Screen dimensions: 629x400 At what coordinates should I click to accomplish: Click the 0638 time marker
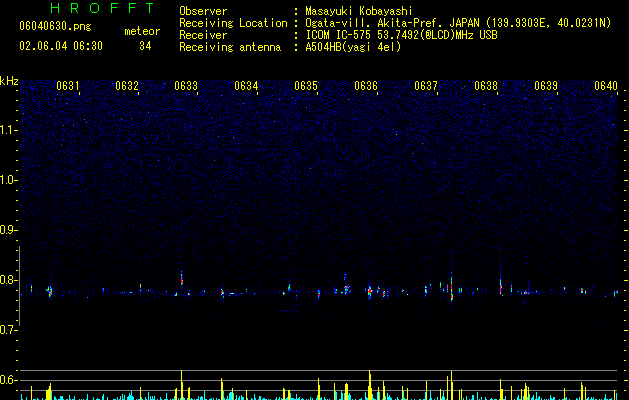(486, 86)
